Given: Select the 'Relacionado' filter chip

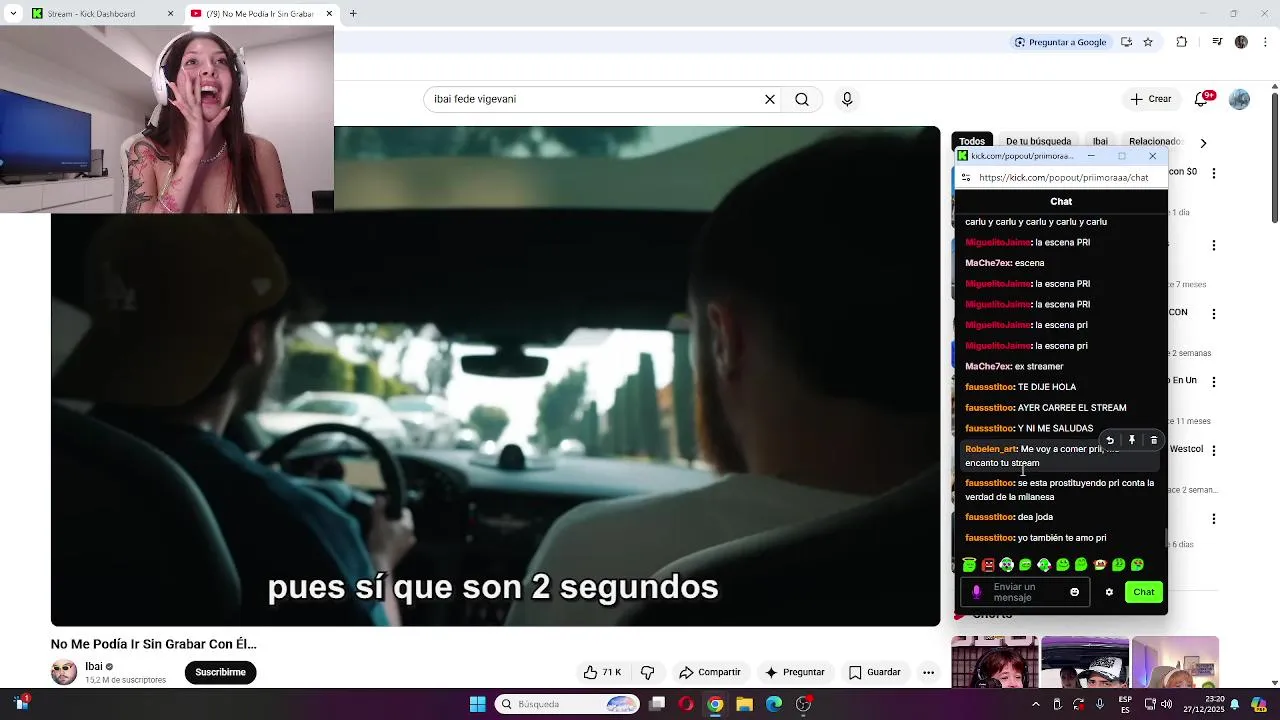Looking at the screenshot, I should pos(1155,142).
